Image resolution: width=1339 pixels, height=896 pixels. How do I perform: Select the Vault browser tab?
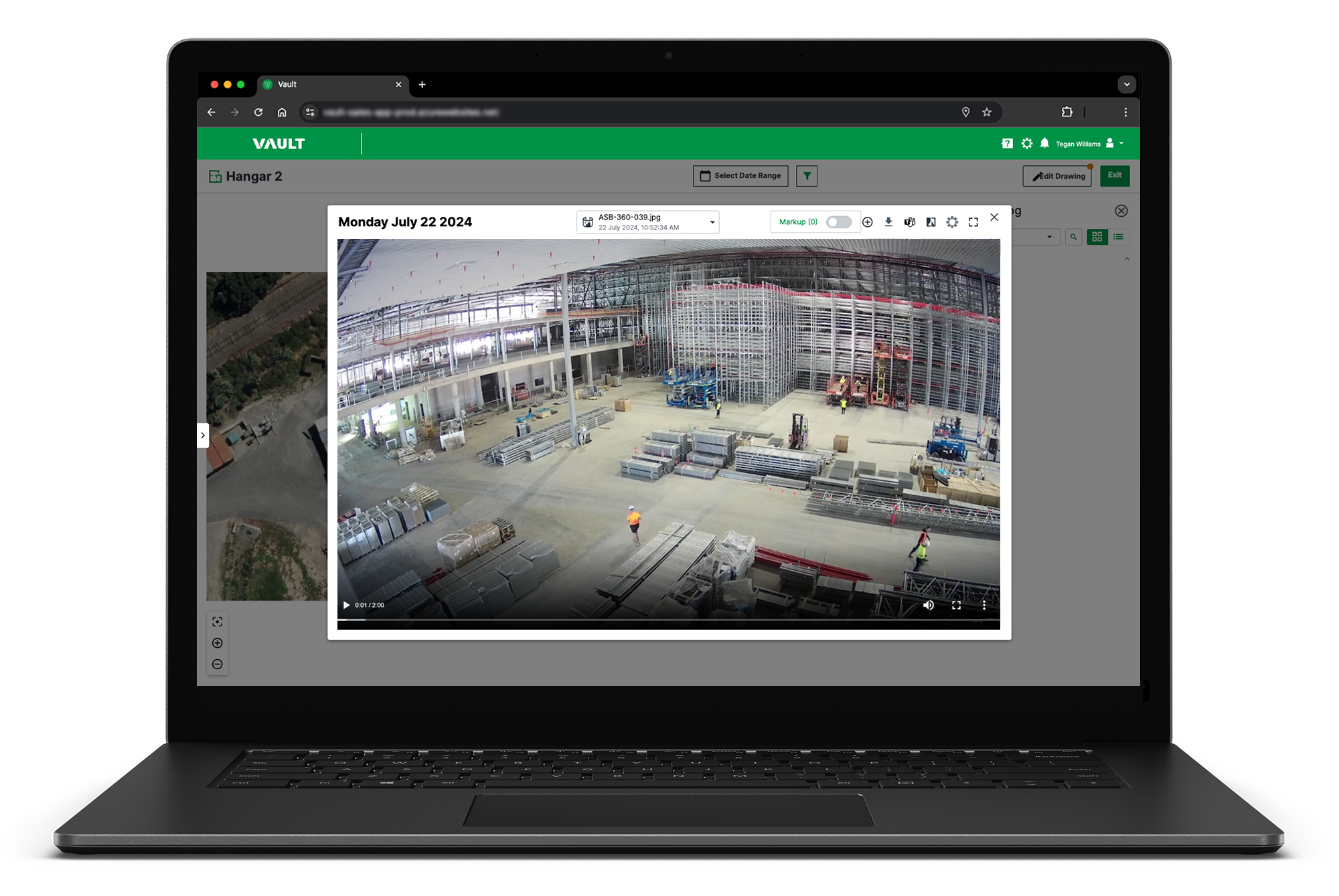click(x=333, y=85)
